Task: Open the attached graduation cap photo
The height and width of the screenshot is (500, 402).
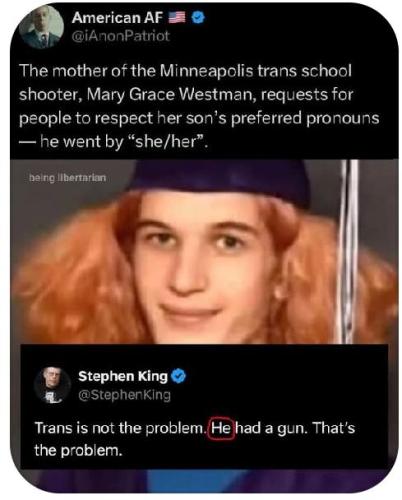Action: [204, 252]
